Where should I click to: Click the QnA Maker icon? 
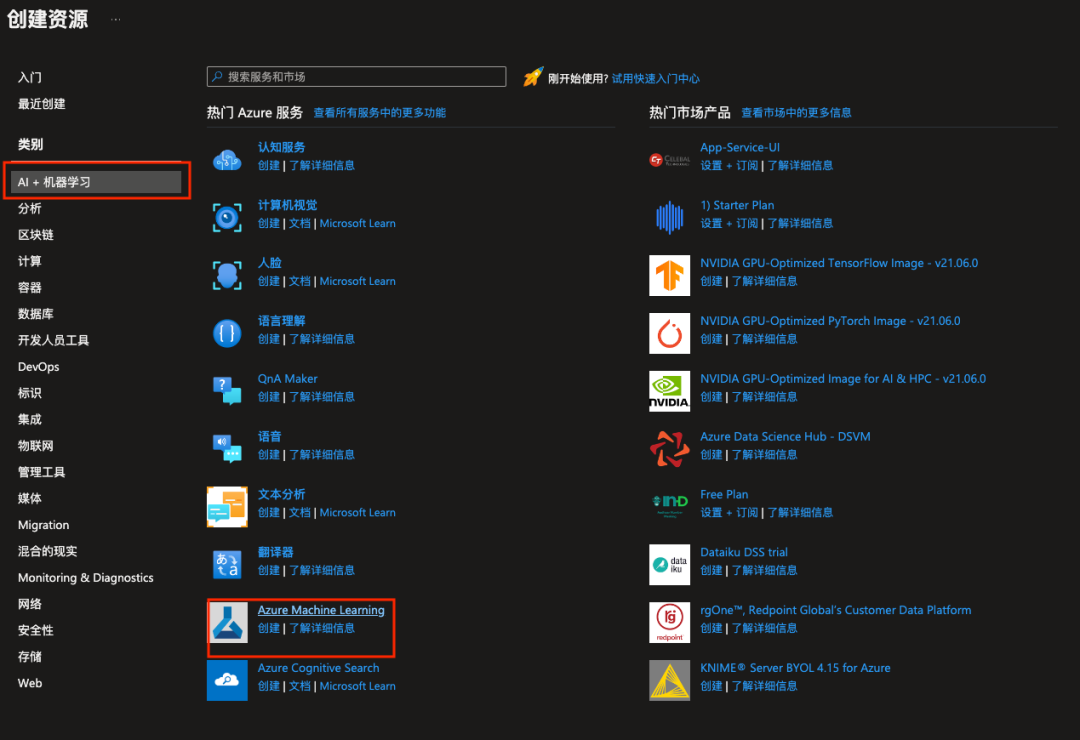(227, 391)
